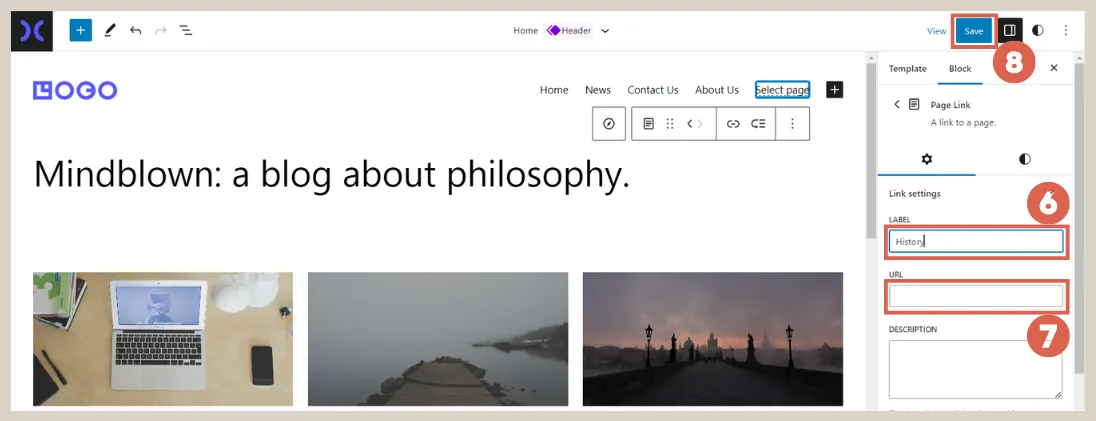
Task: Click the Contact Us navigation link
Action: (x=653, y=90)
